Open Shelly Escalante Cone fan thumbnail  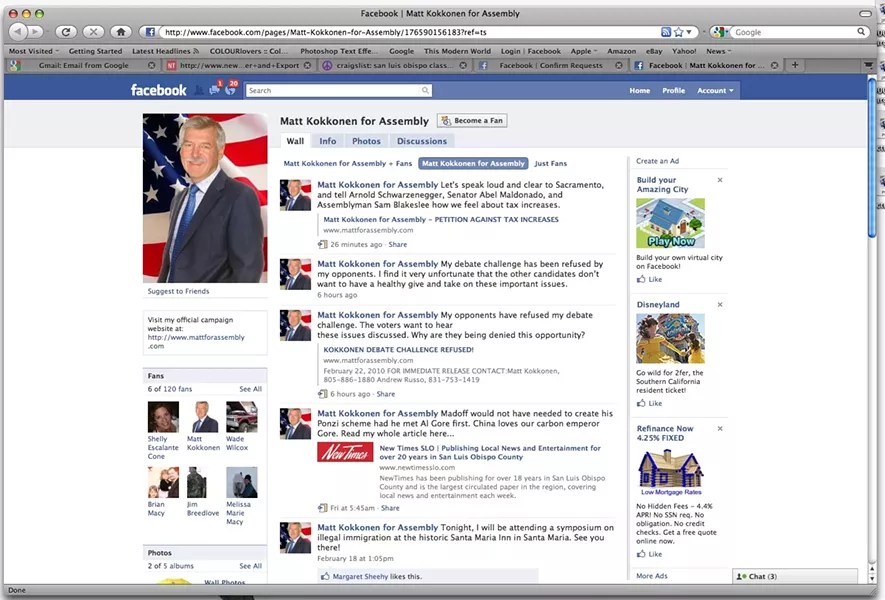click(163, 417)
